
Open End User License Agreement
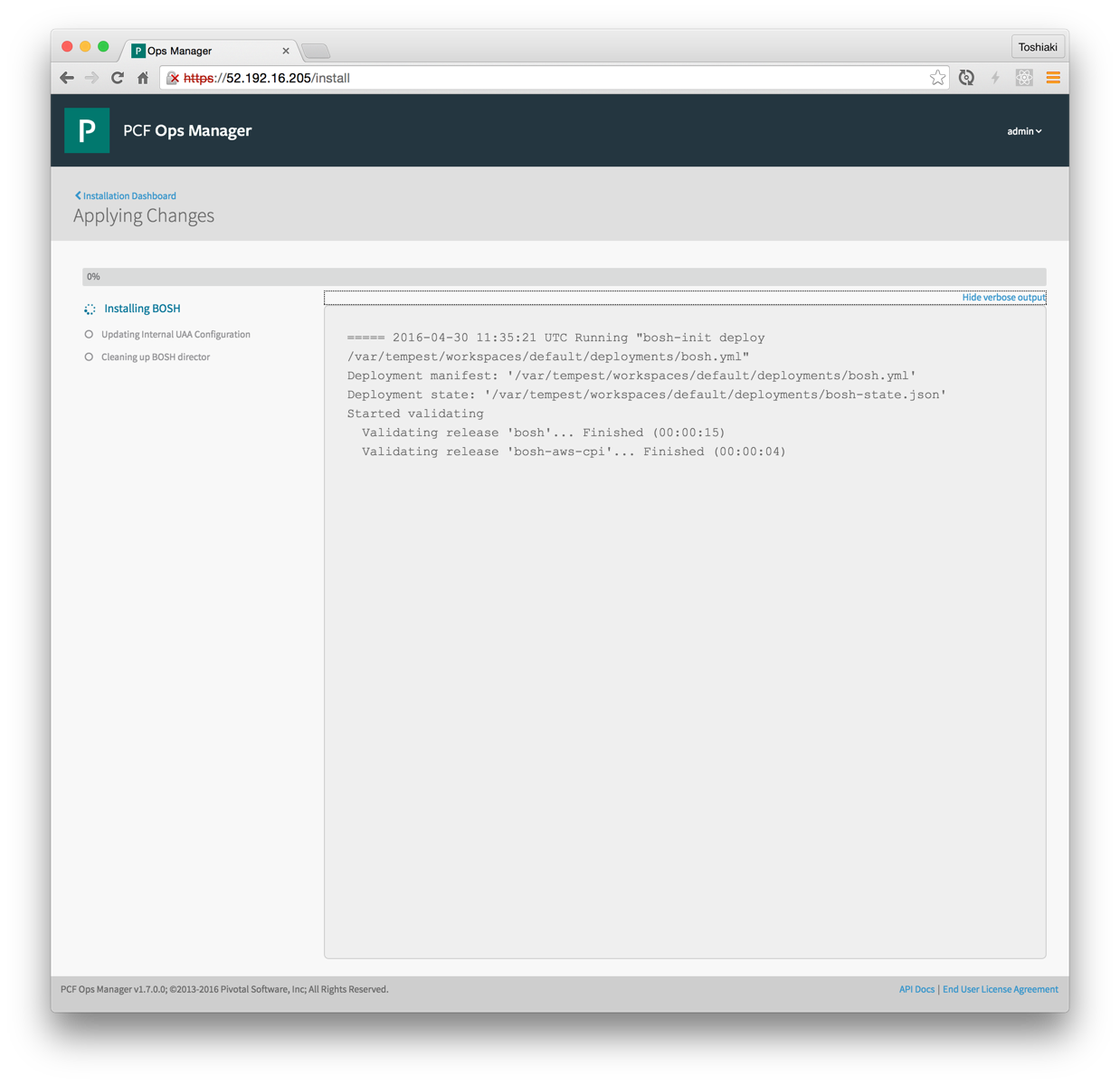(x=1000, y=989)
